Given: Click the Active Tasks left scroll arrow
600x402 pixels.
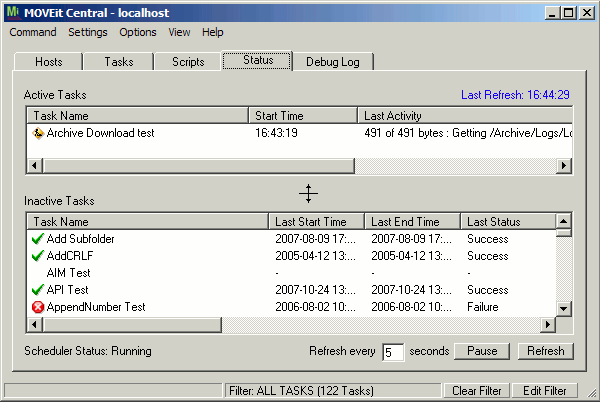Looking at the screenshot, I should [x=35, y=166].
